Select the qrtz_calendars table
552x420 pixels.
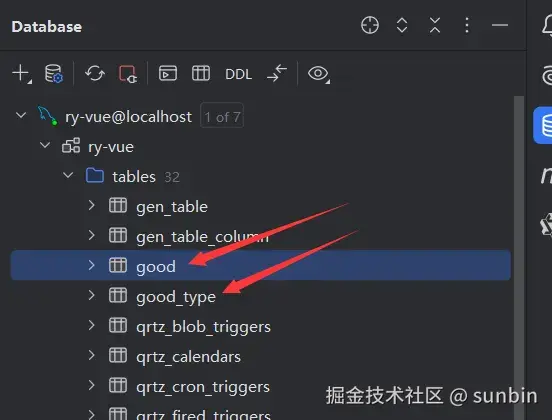point(188,357)
